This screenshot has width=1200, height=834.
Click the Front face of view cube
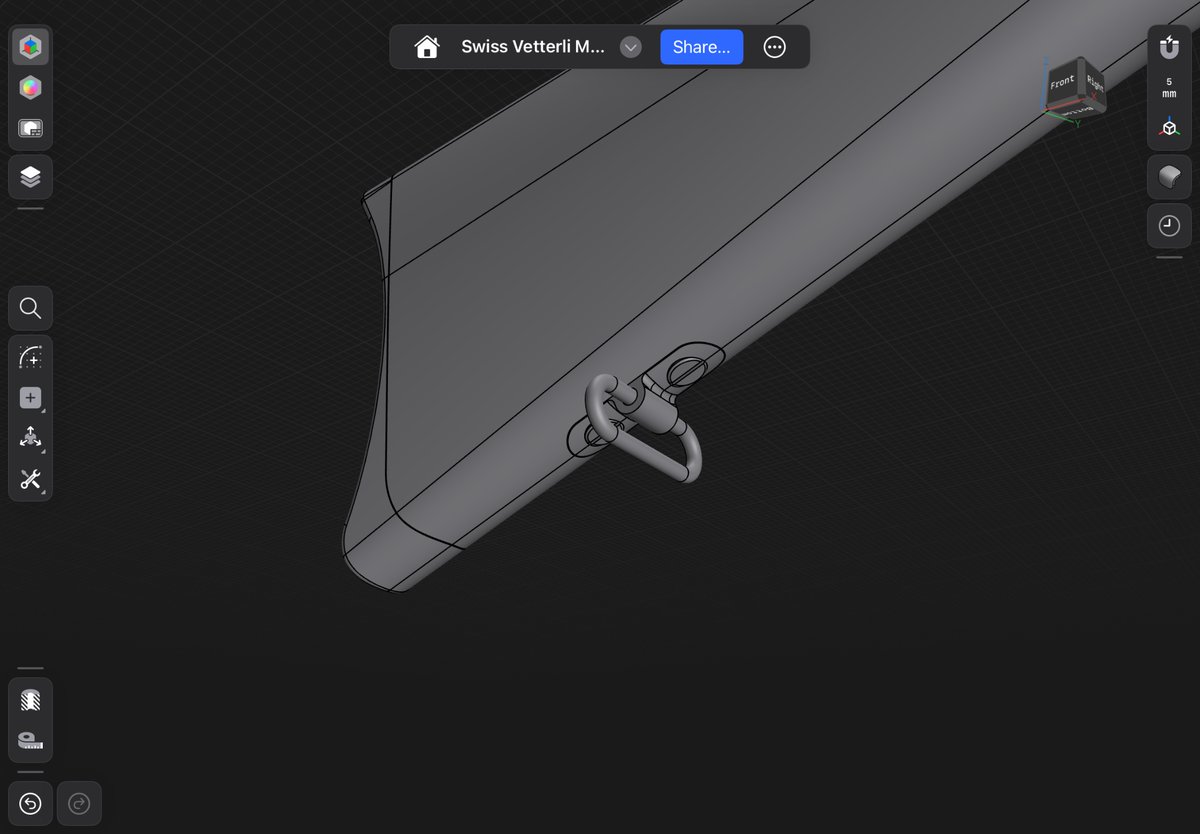1063,83
